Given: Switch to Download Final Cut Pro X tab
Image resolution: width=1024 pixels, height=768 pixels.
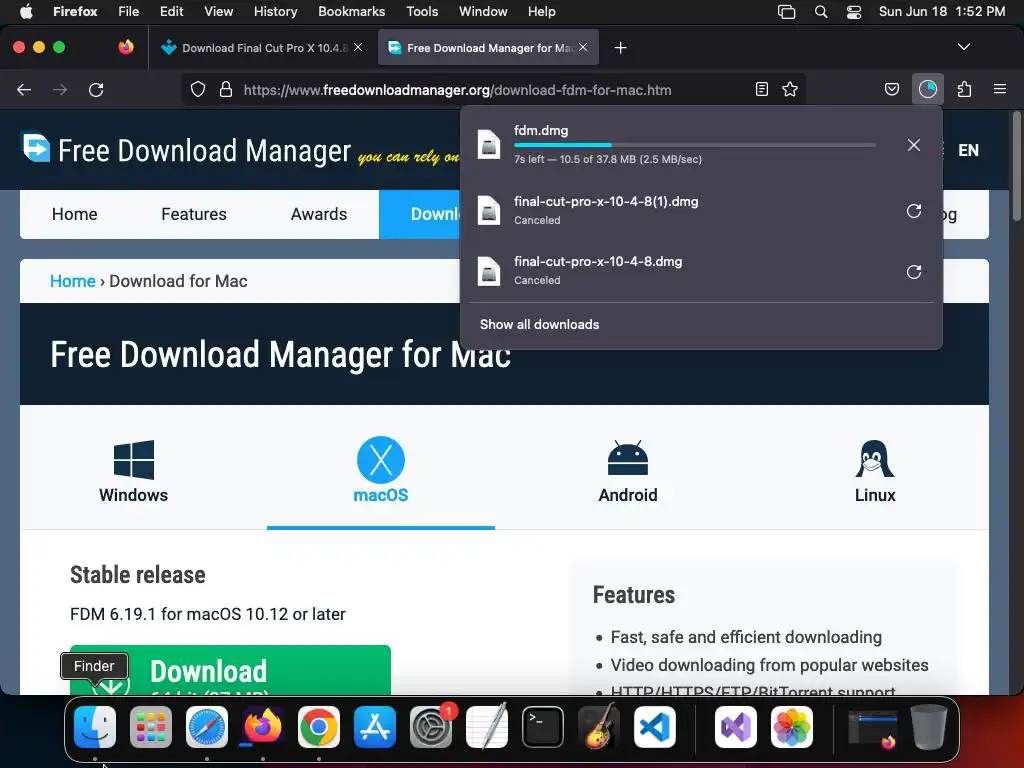Looking at the screenshot, I should pos(261,48).
